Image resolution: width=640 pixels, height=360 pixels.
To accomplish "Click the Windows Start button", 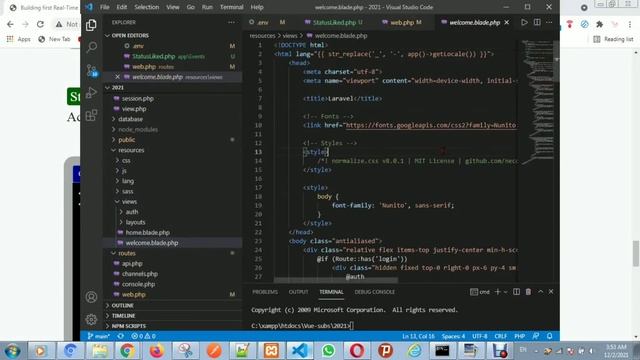I will click(12, 351).
